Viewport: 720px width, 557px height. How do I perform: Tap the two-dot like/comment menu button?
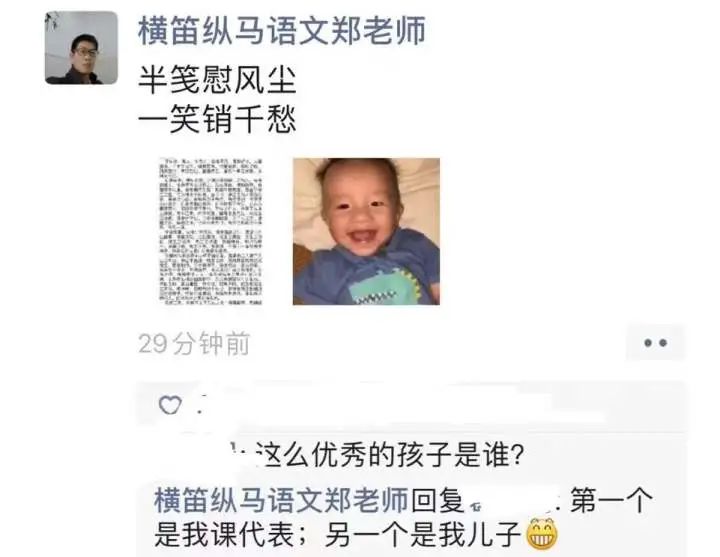coord(655,343)
